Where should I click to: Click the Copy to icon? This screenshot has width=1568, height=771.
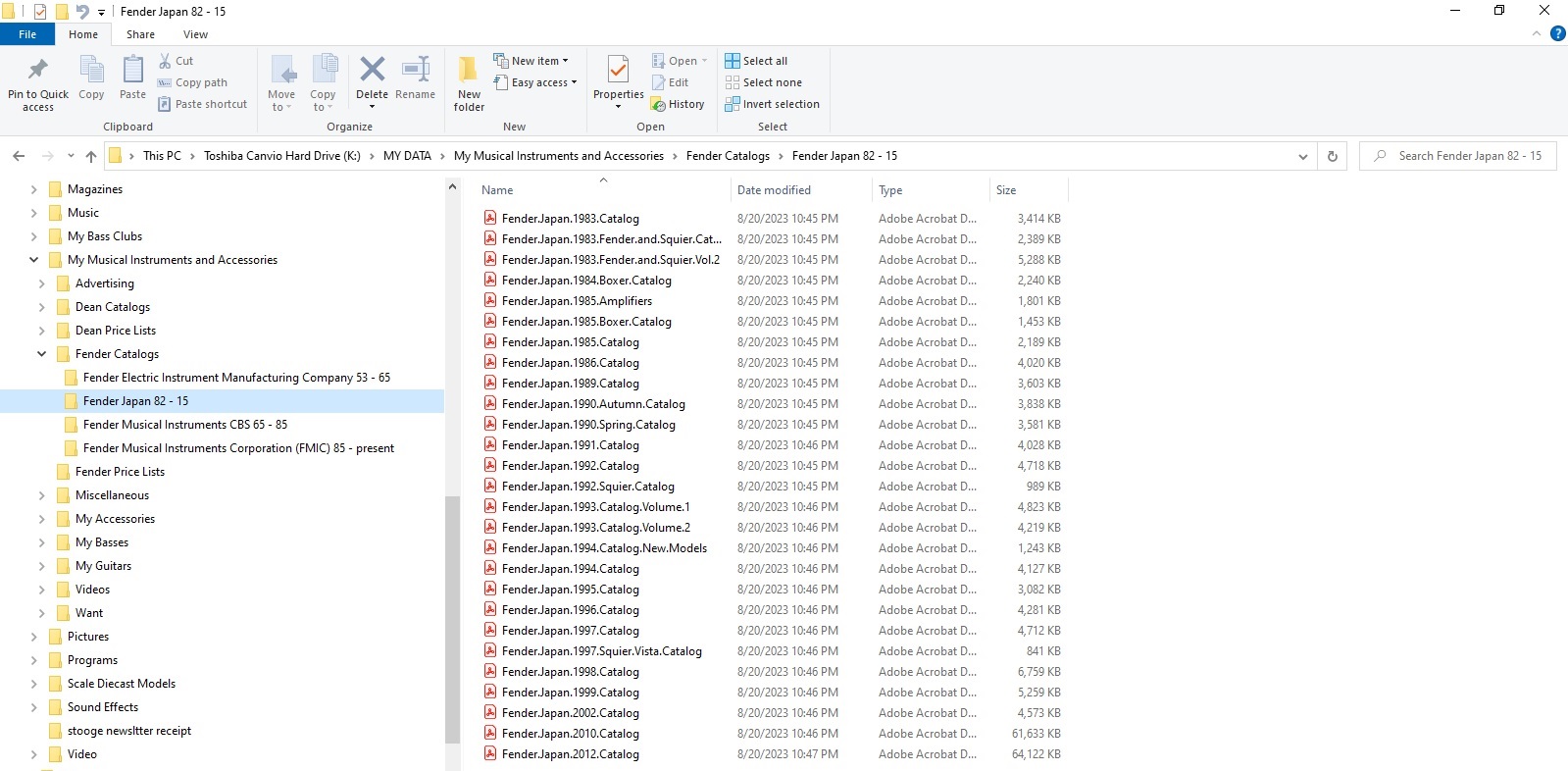point(324,70)
